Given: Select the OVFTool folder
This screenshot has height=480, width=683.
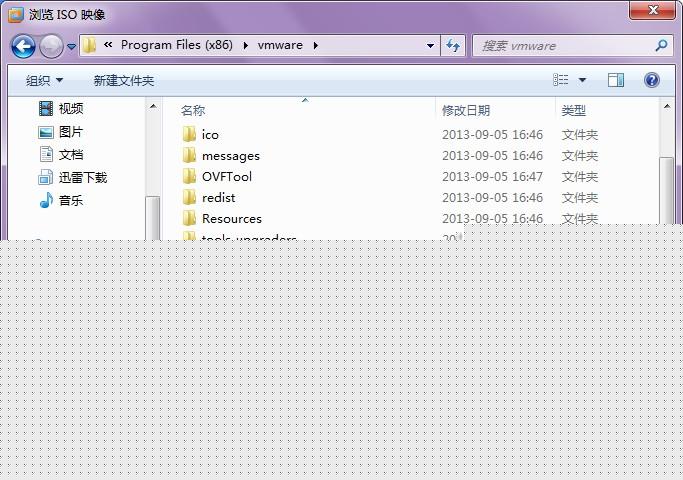Looking at the screenshot, I should coord(227,177).
